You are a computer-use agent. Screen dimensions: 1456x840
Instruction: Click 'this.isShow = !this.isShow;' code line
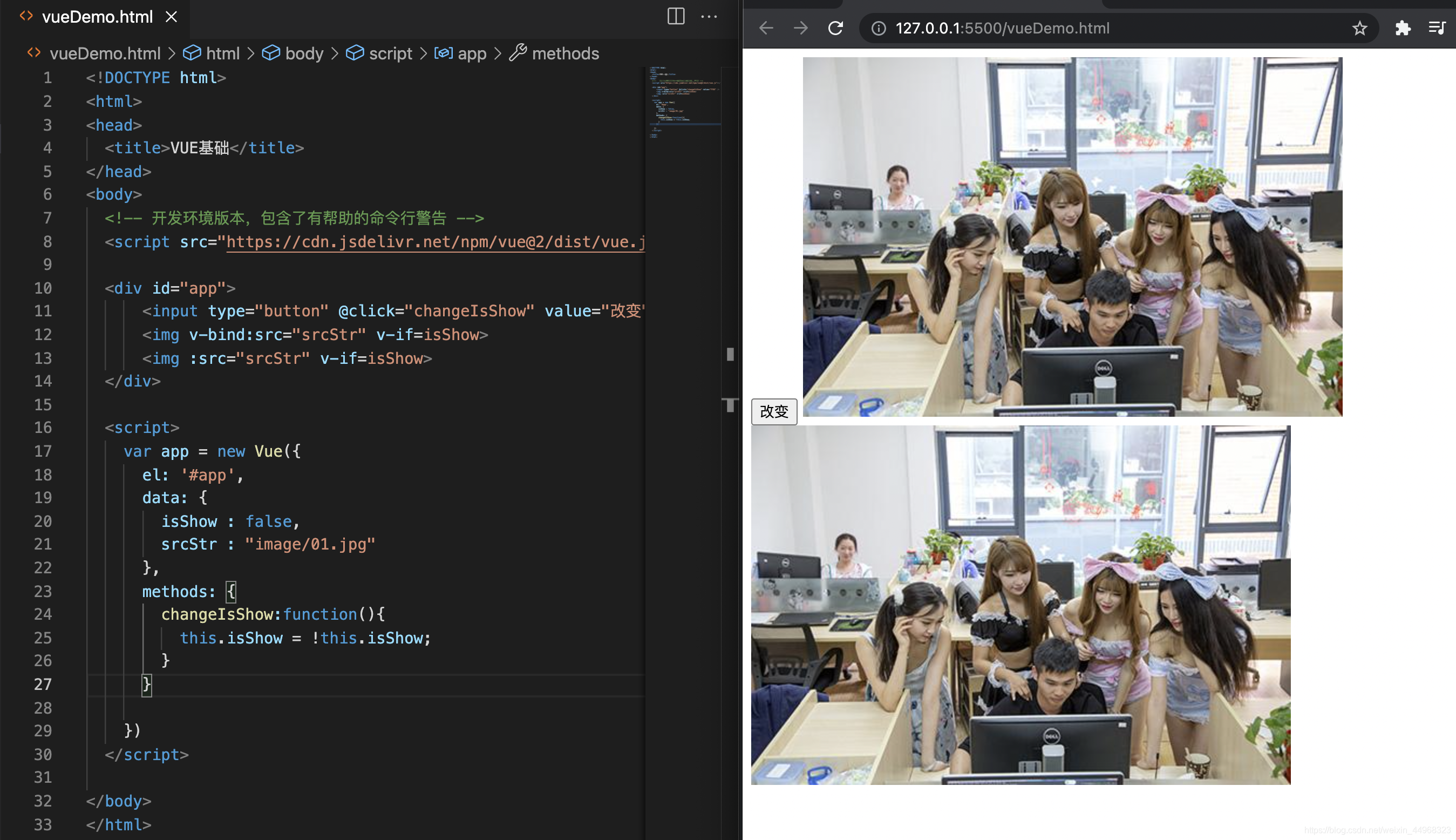point(305,638)
